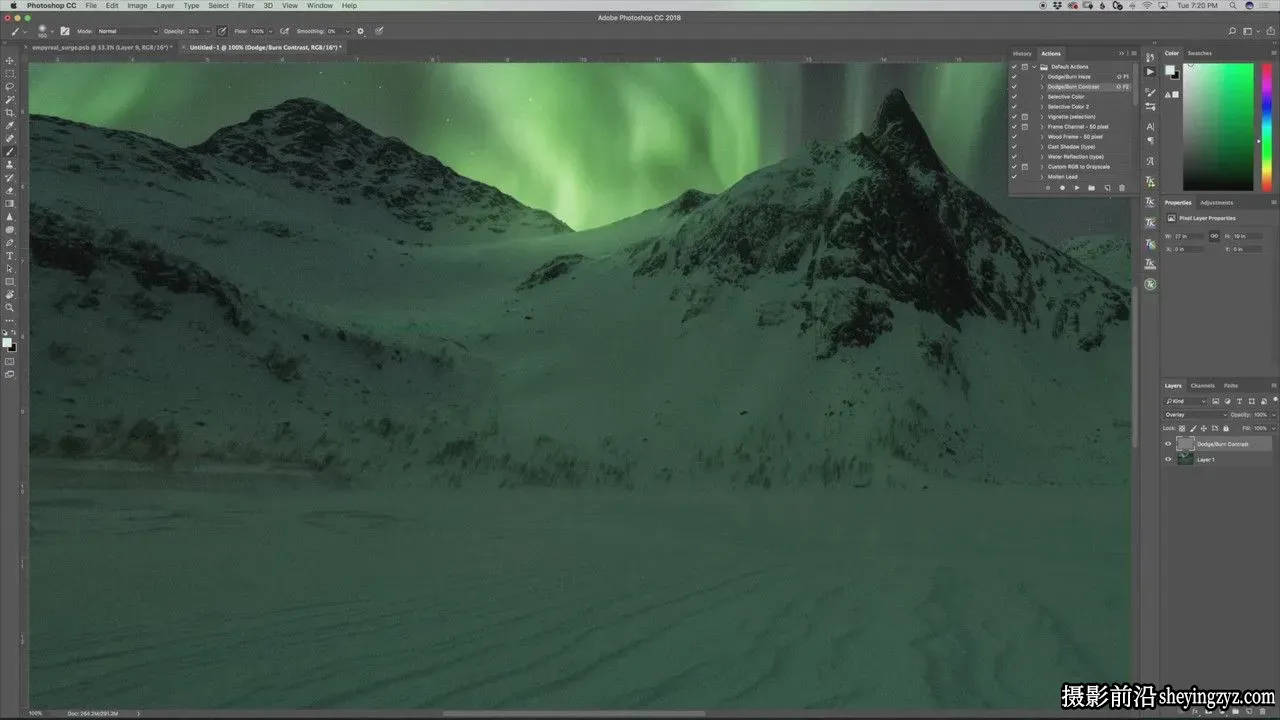Screen dimensions: 1280x720
Task: Toggle the checkmark for the Molten Lead action
Action: (1014, 177)
